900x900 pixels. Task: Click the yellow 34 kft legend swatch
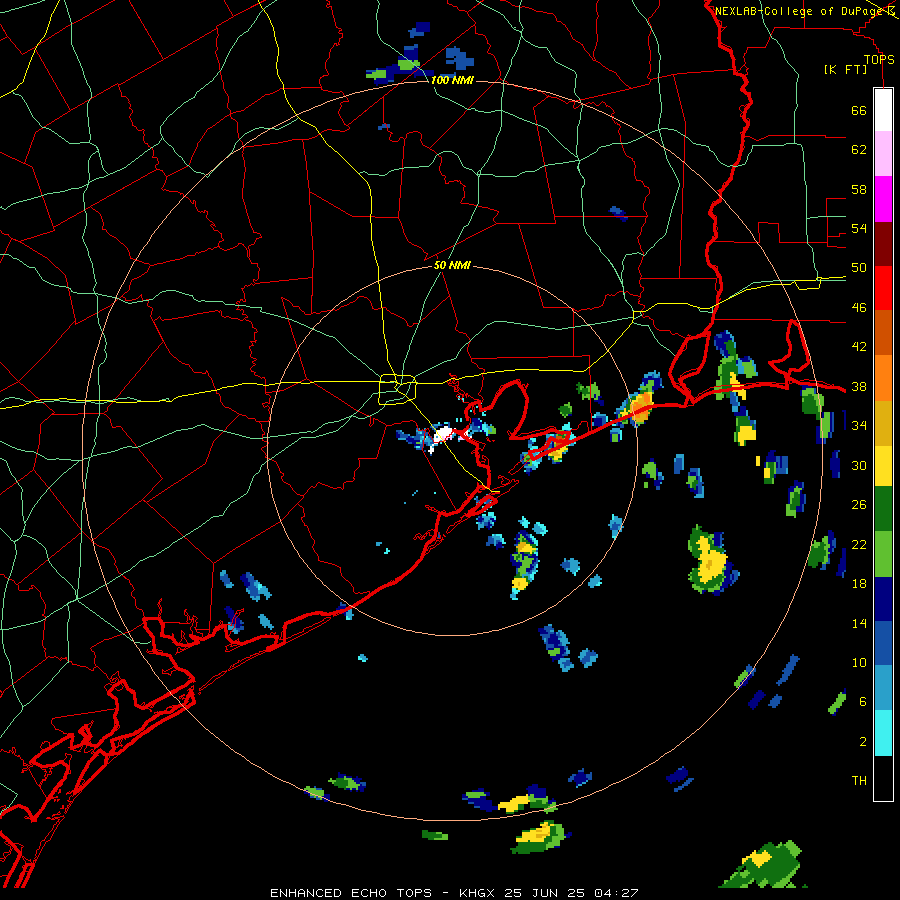[883, 466]
